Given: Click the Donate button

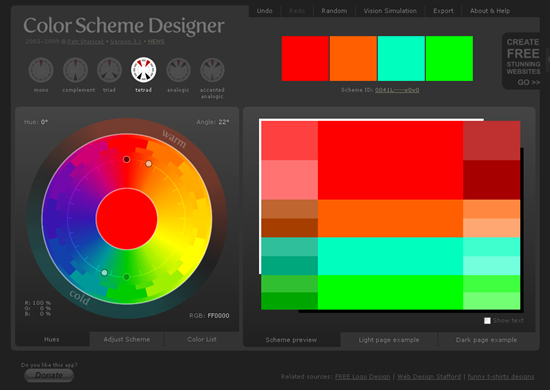Looking at the screenshot, I should (49, 375).
